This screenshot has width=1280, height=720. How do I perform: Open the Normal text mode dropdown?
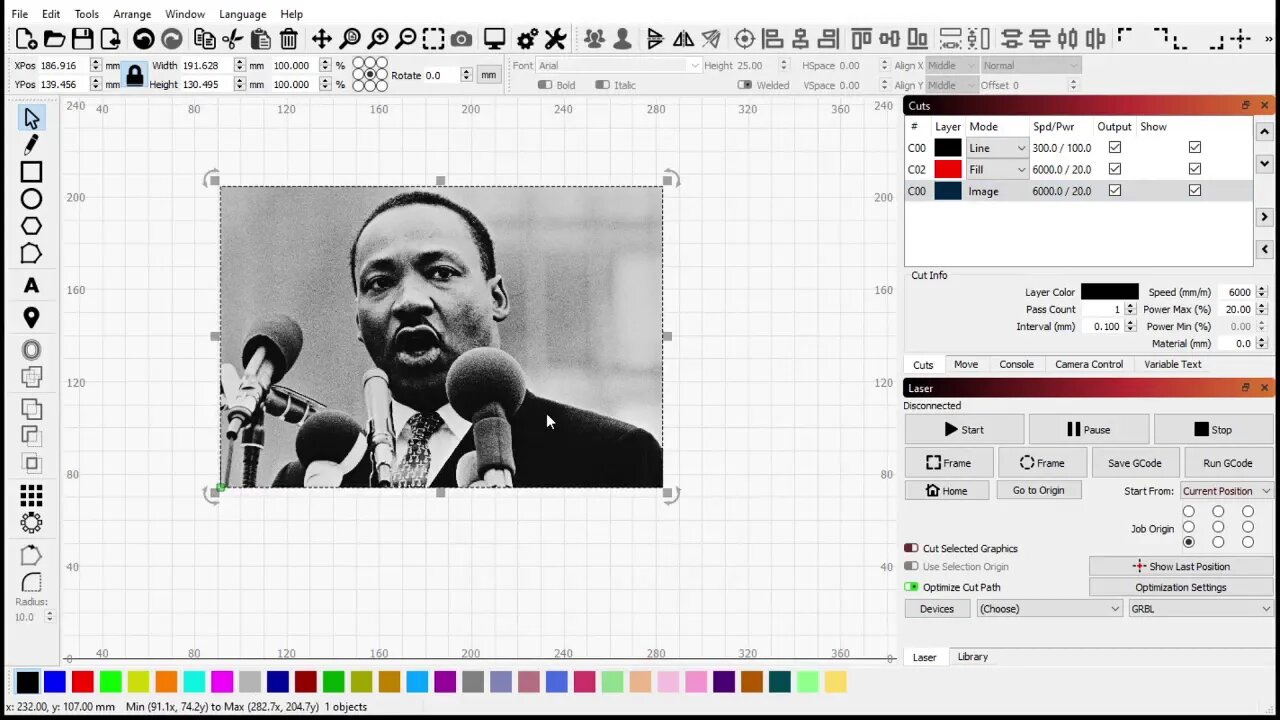click(1030, 66)
